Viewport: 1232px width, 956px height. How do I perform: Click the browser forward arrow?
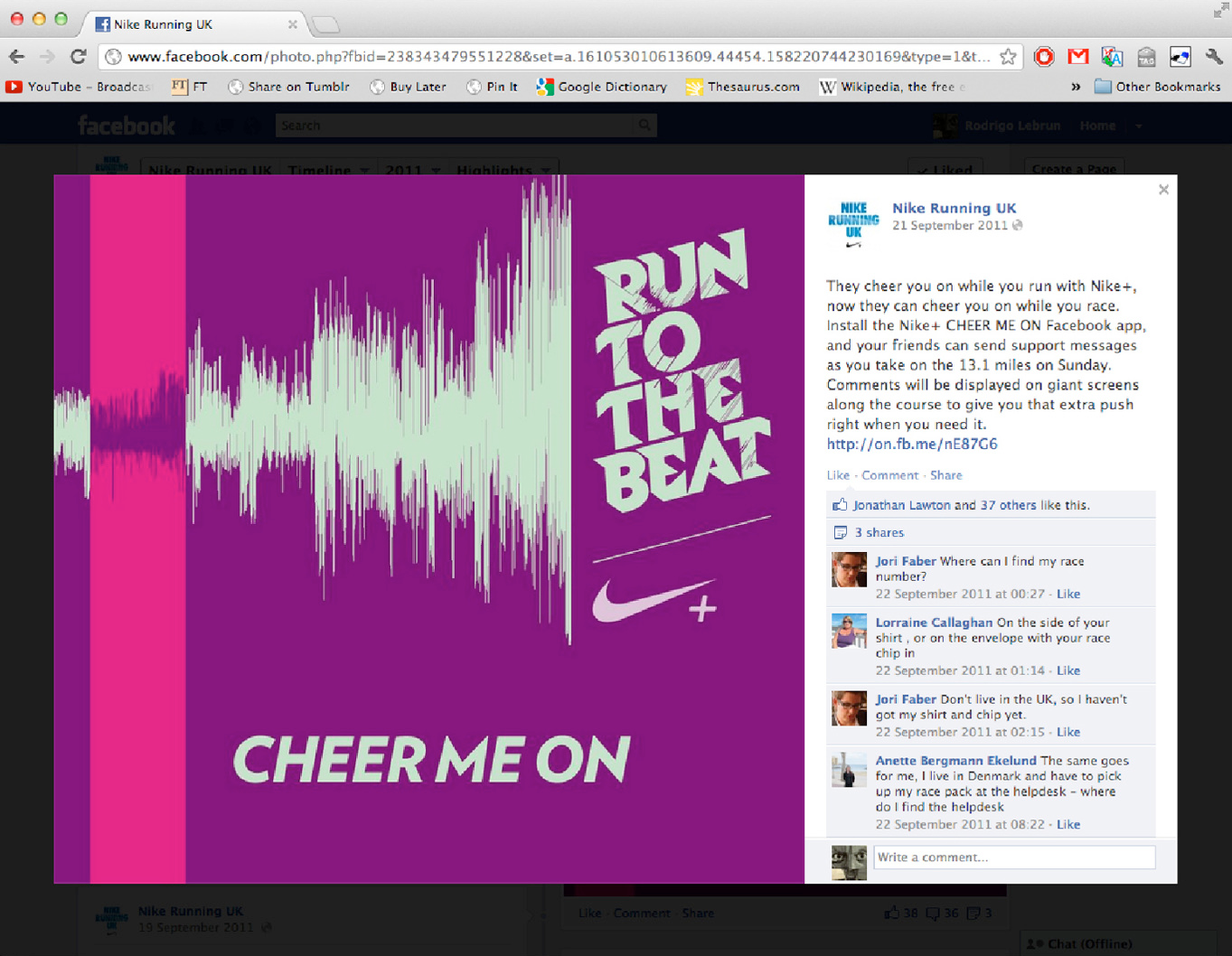tap(47, 57)
